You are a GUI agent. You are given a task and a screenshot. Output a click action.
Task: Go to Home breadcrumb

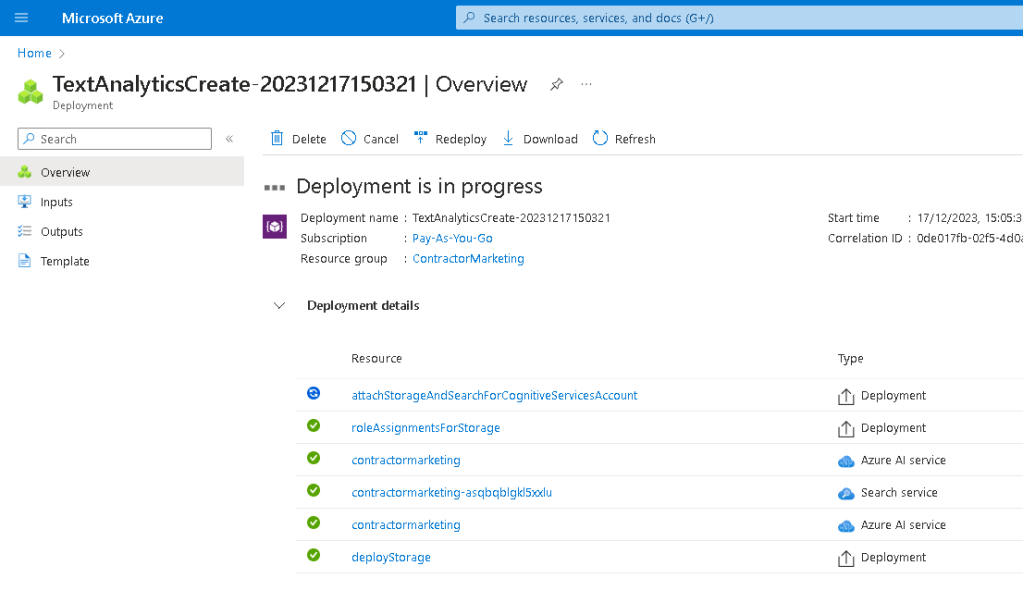(x=34, y=53)
